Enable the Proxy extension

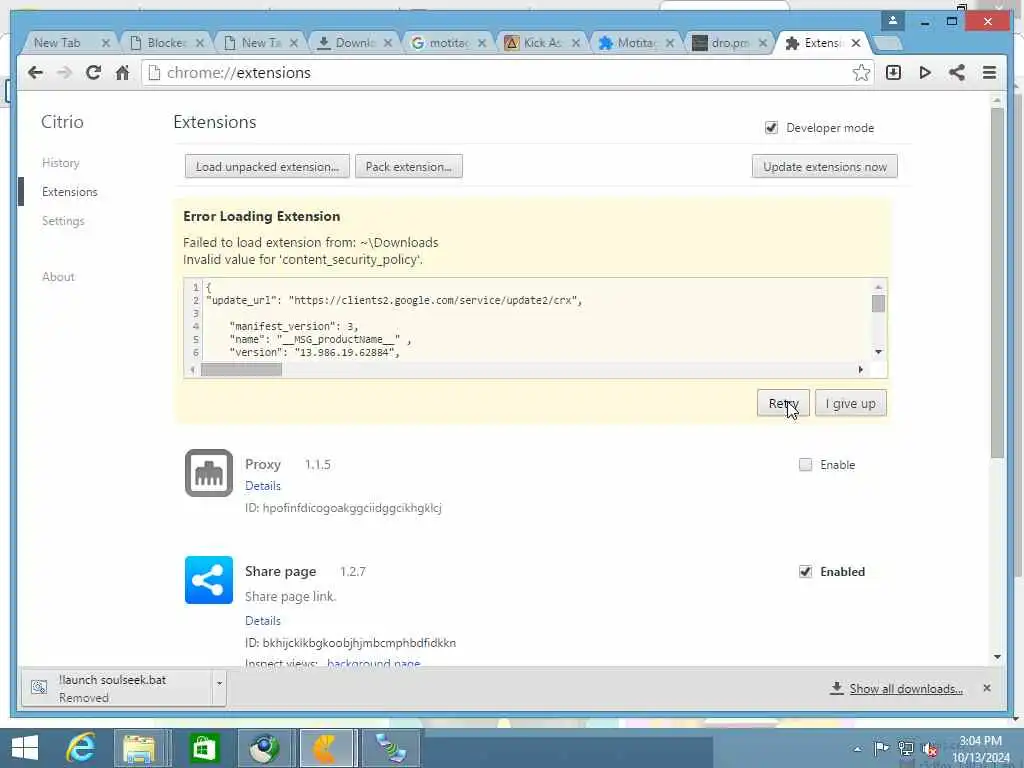(805, 464)
